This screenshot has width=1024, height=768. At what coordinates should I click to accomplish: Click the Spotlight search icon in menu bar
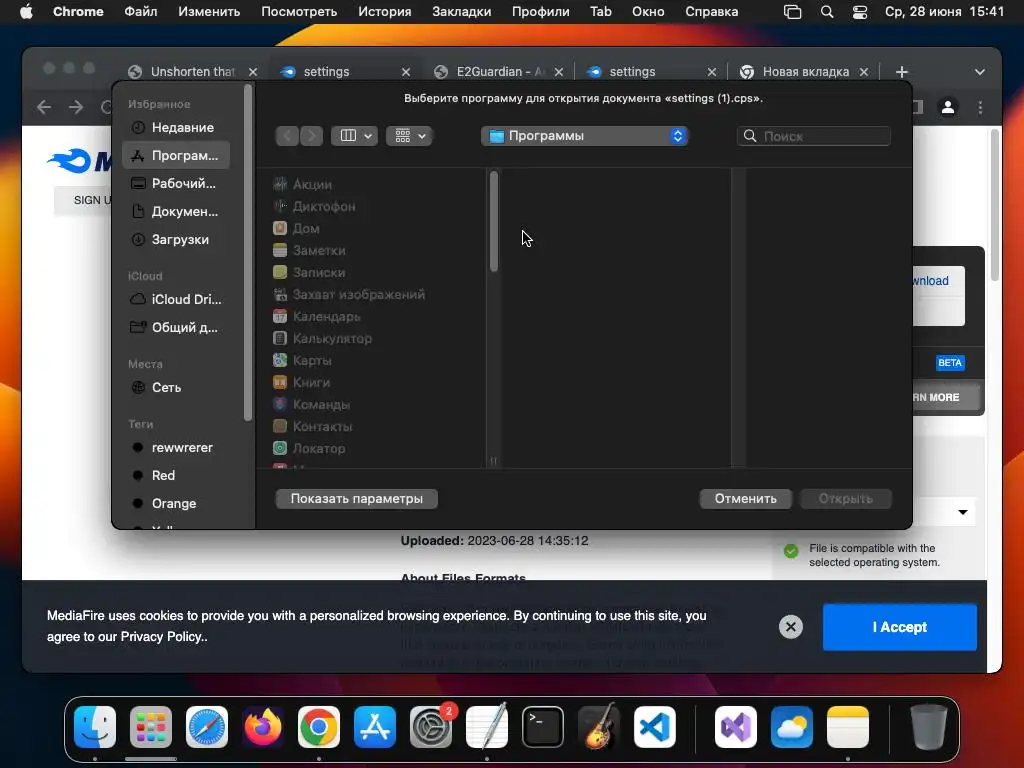(827, 12)
